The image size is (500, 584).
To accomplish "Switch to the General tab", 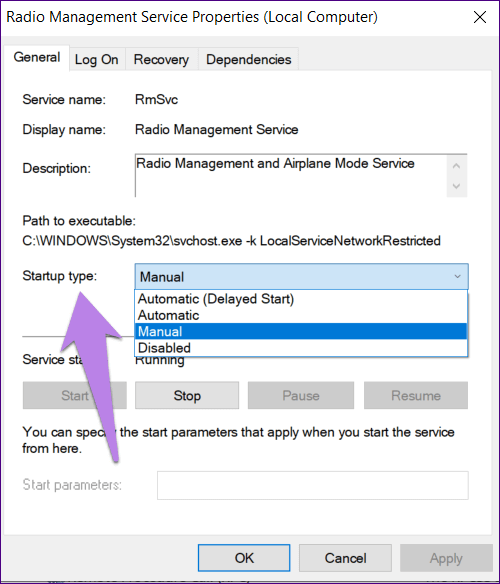I will click(x=37, y=58).
